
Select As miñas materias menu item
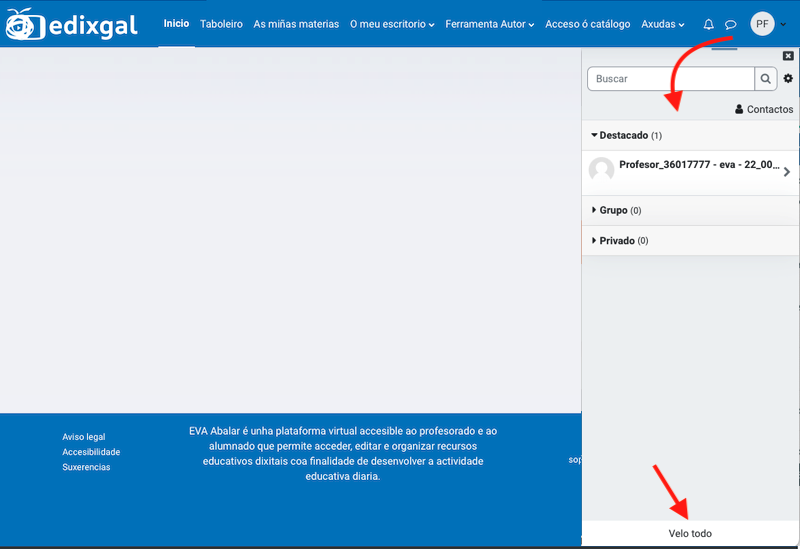coord(296,24)
